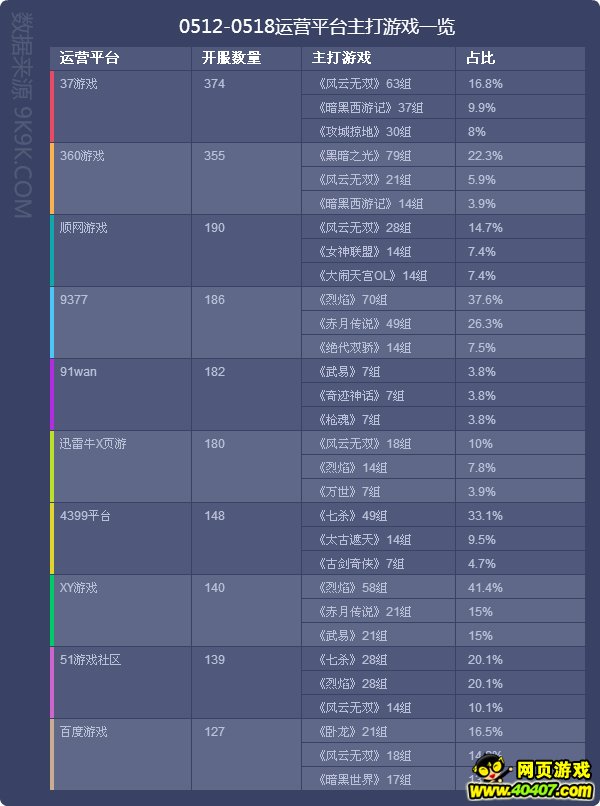Image resolution: width=600 pixels, height=806 pixels.
Task: Click the light blue bar beside 9377
Action: point(52,322)
